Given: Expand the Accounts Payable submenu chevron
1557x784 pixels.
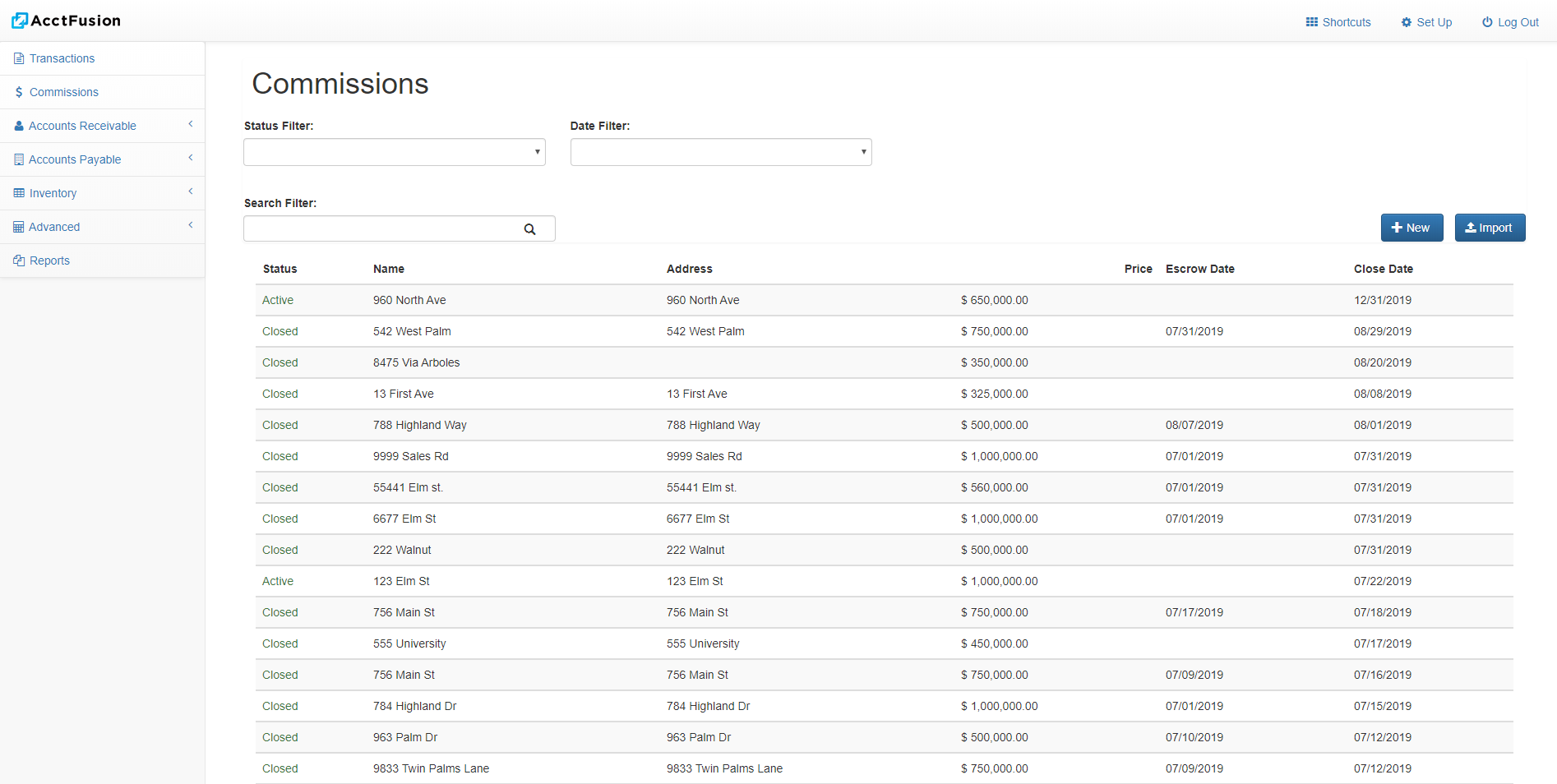Looking at the screenshot, I should click(191, 158).
